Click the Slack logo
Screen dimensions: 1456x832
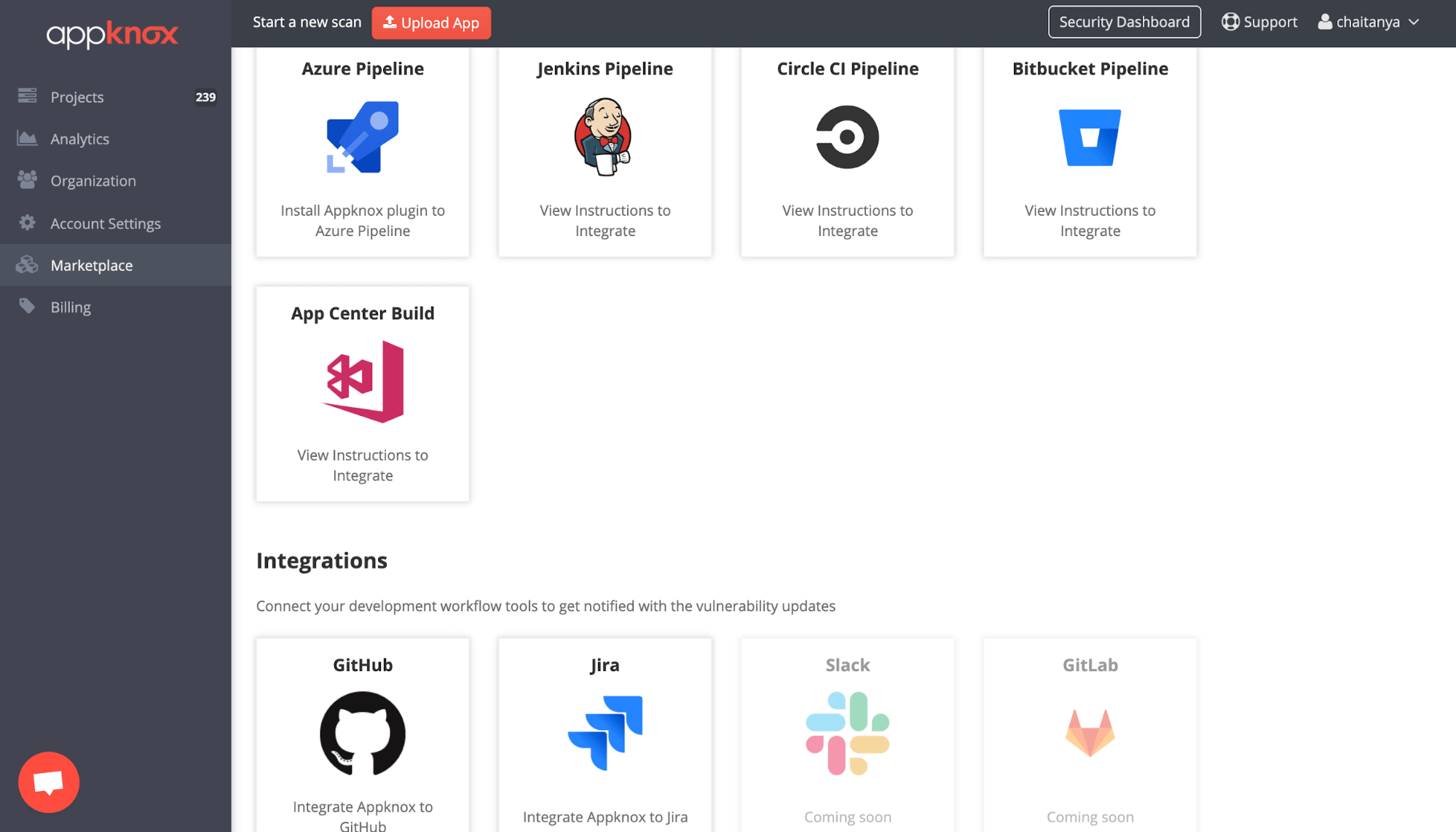click(x=847, y=733)
